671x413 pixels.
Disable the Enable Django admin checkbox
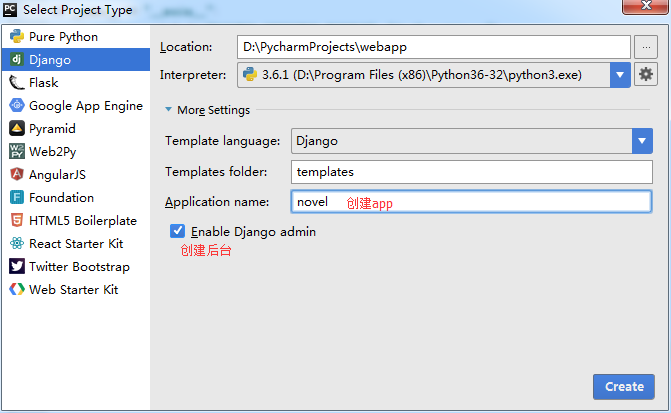(x=177, y=231)
